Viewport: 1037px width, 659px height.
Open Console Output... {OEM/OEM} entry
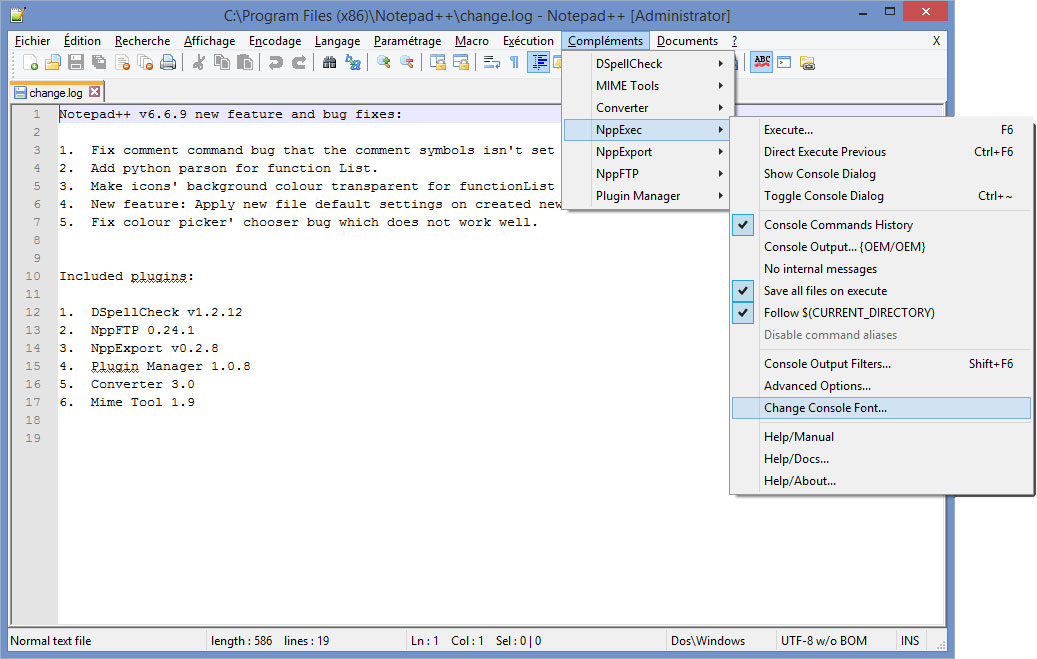tap(881, 247)
